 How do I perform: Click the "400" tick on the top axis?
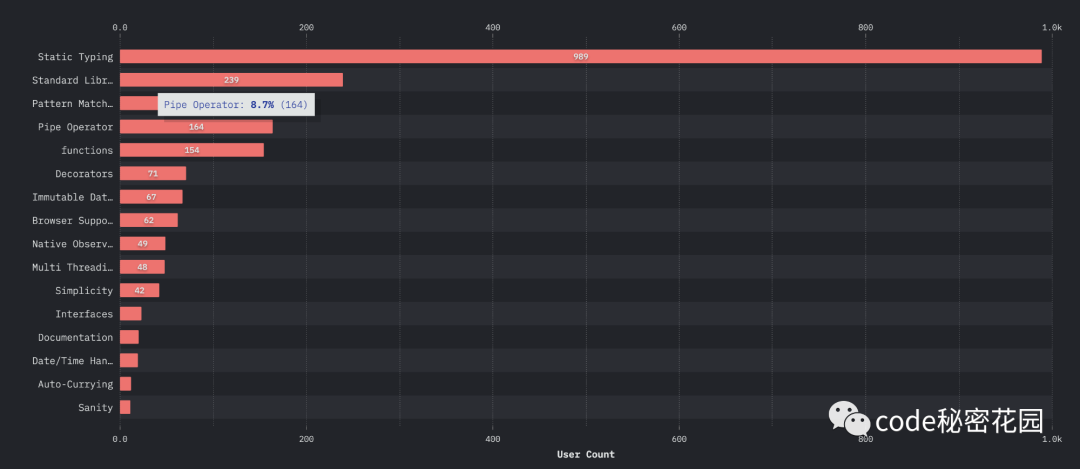(492, 28)
